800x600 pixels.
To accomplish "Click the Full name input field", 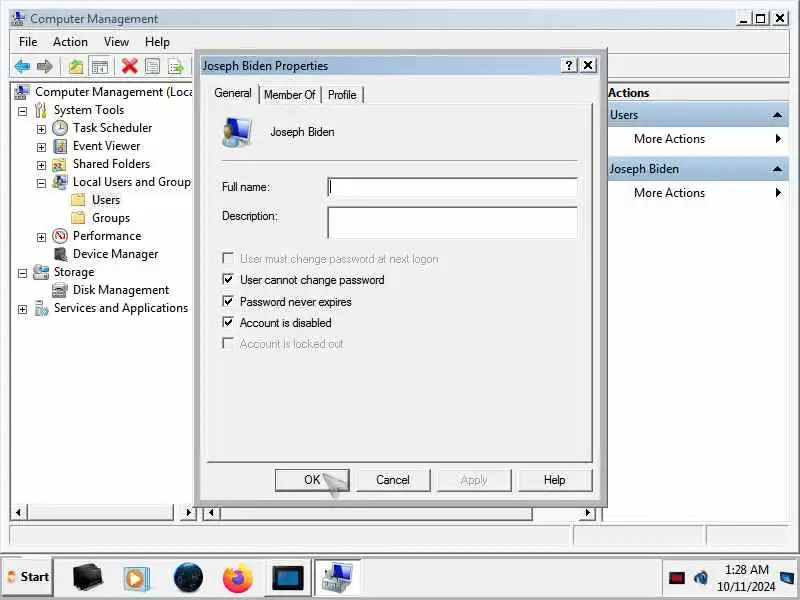I will click(x=453, y=187).
